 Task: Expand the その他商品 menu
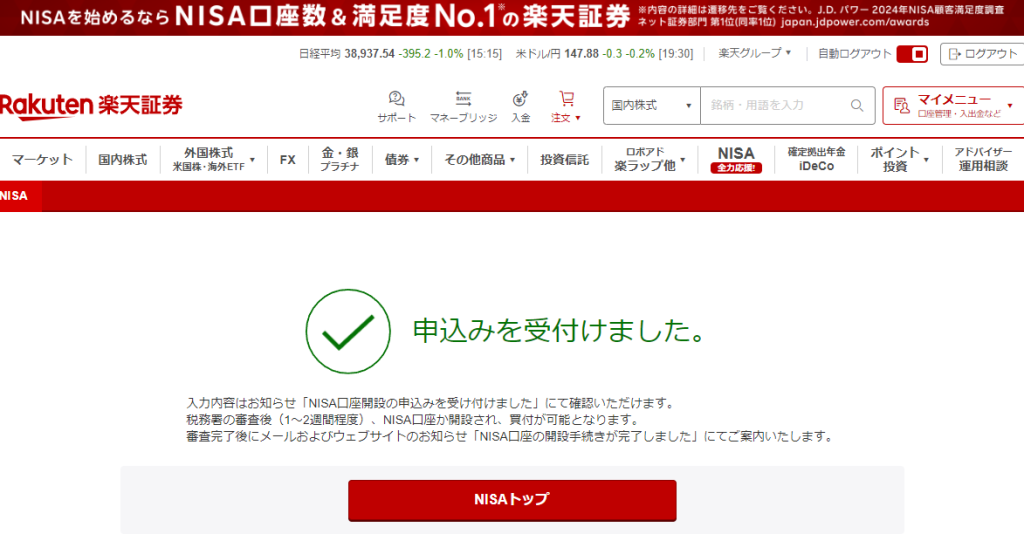(479, 159)
